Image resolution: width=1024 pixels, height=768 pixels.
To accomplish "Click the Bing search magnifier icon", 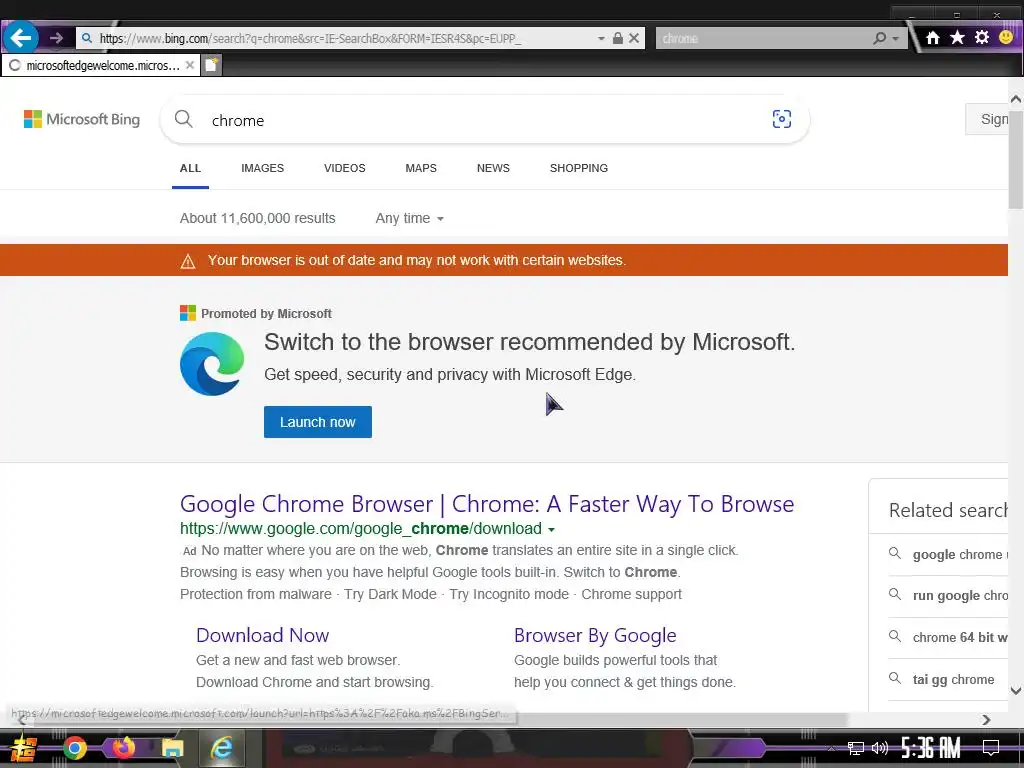I will 184,119.
